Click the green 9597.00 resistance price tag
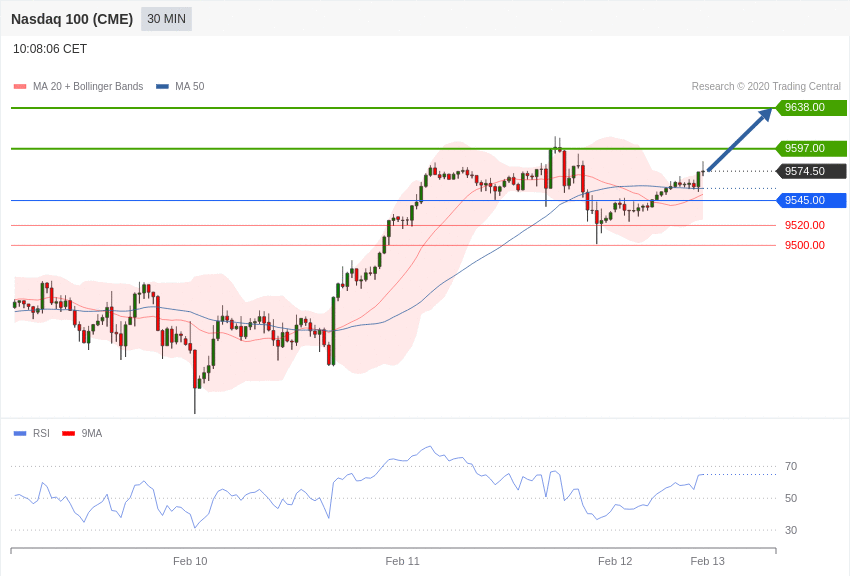Image resolution: width=850 pixels, height=576 pixels. [x=811, y=149]
